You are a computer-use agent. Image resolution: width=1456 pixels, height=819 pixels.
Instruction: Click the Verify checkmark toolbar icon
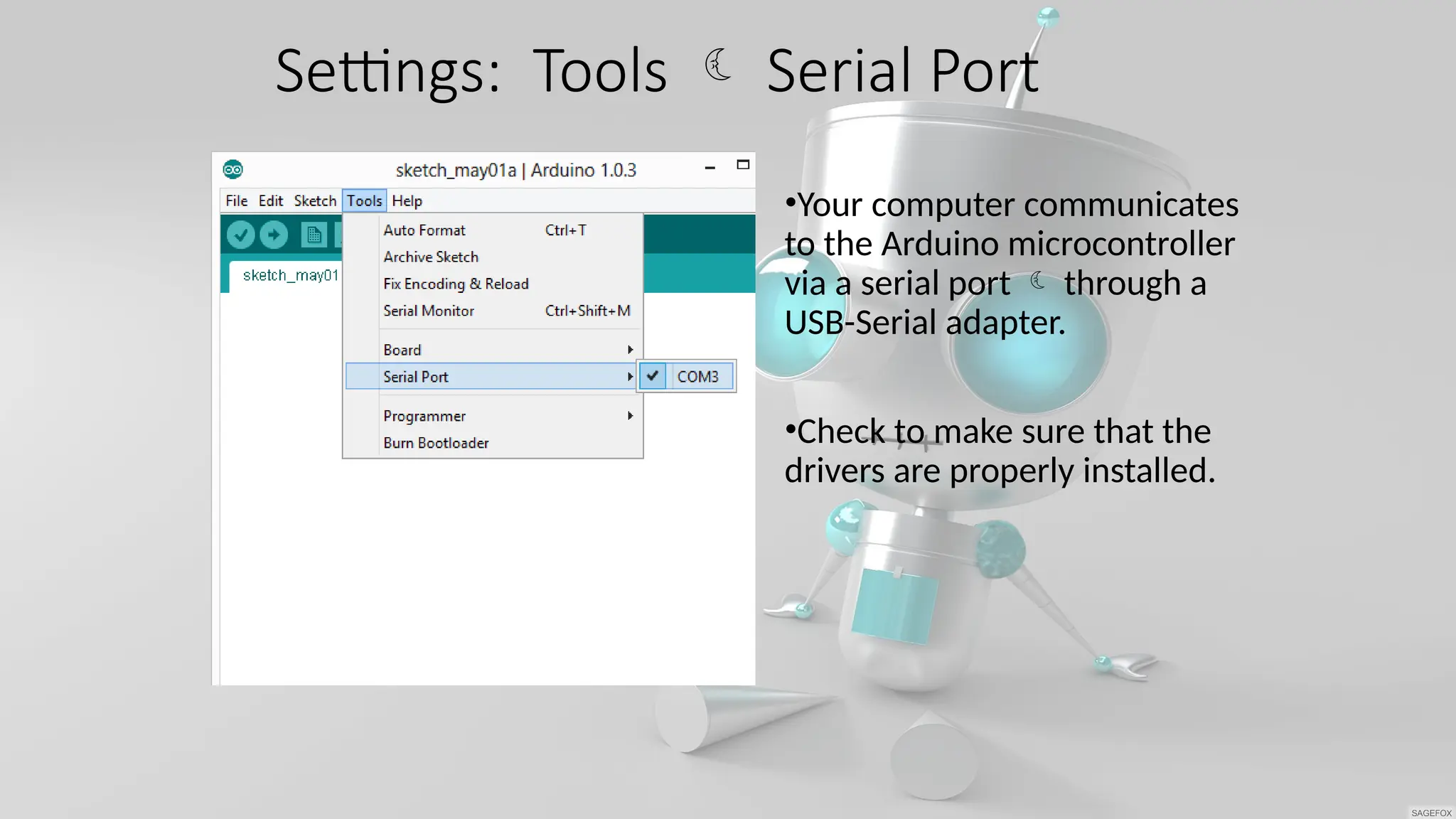tap(241, 235)
